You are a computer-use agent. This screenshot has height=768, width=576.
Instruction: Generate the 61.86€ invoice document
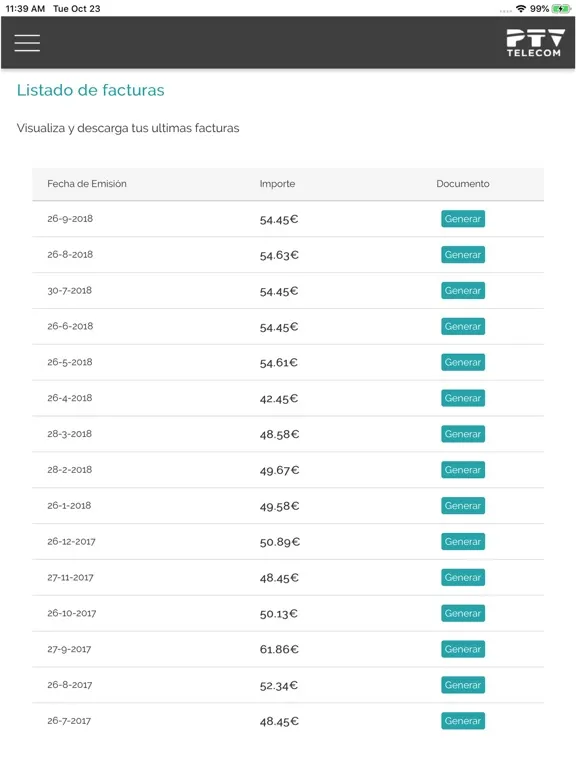[x=463, y=649]
